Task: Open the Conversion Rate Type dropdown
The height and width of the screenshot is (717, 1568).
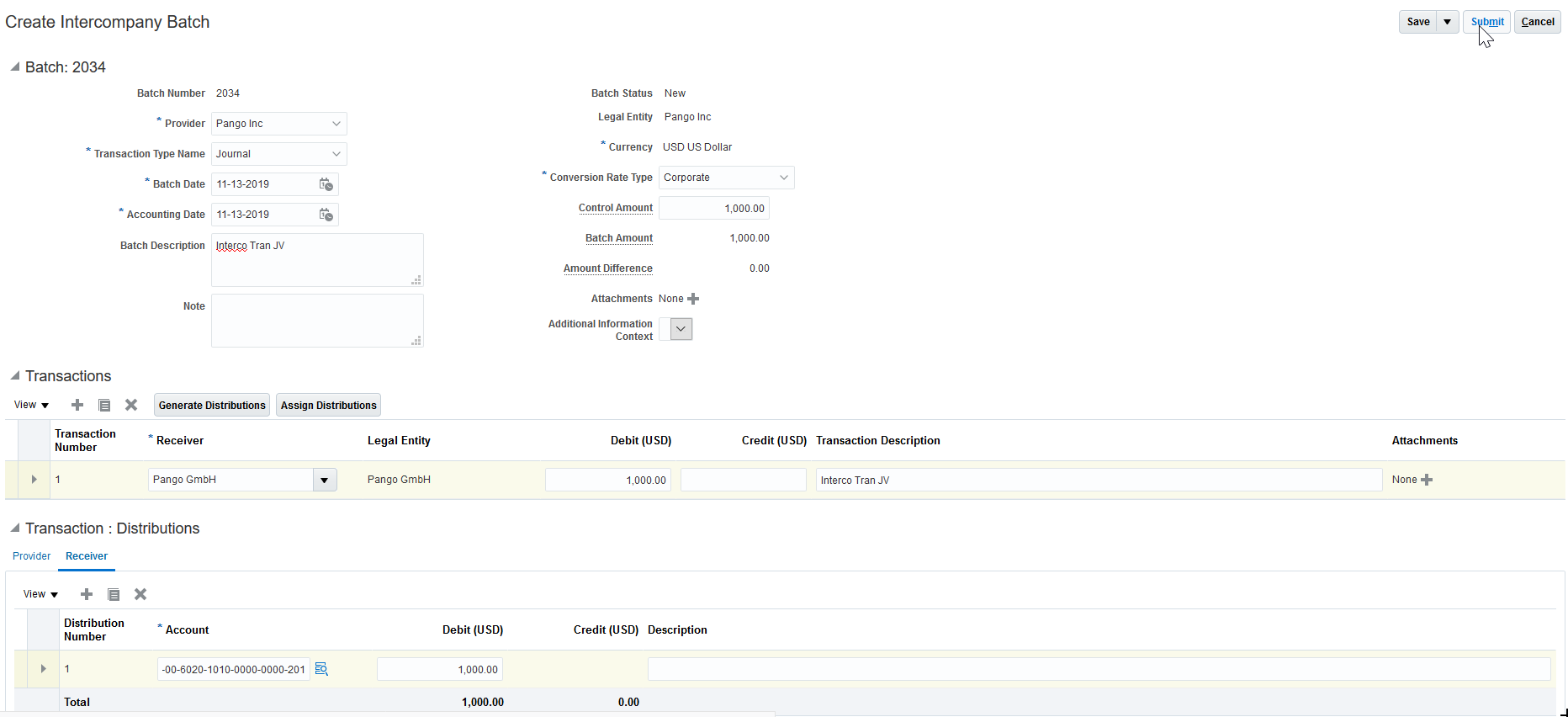Action: pos(783,178)
